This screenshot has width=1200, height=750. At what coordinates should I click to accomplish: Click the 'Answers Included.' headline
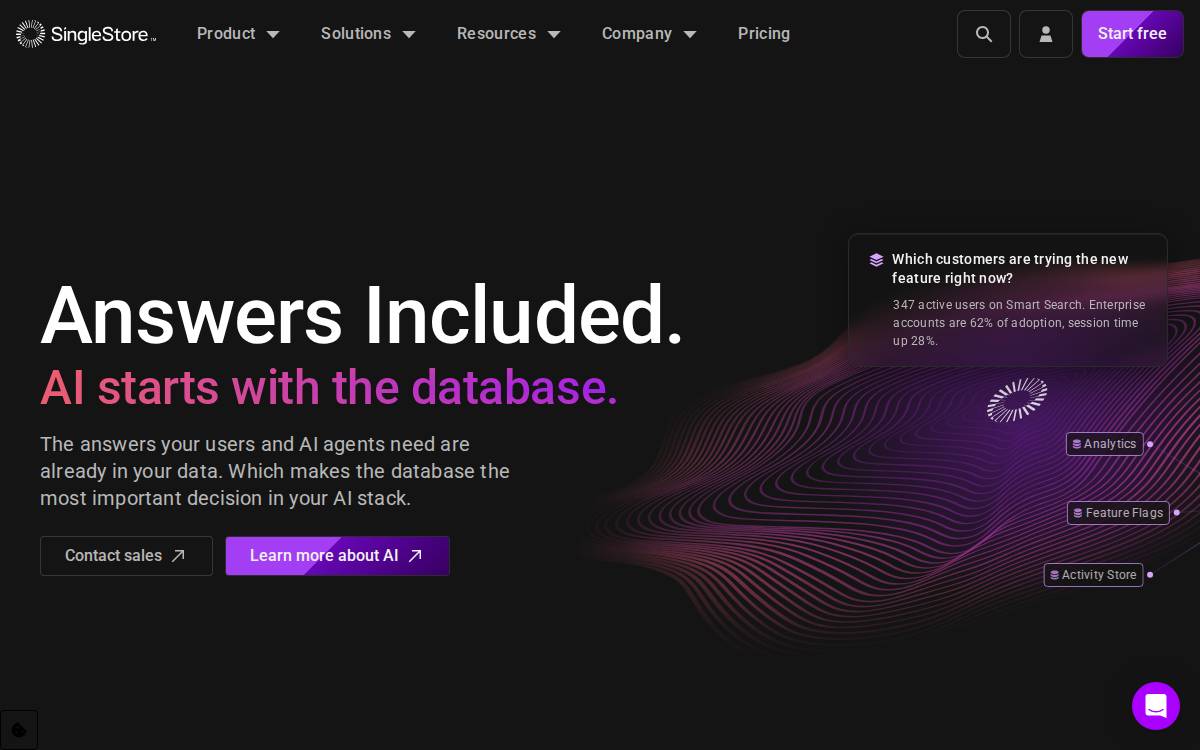(x=362, y=315)
